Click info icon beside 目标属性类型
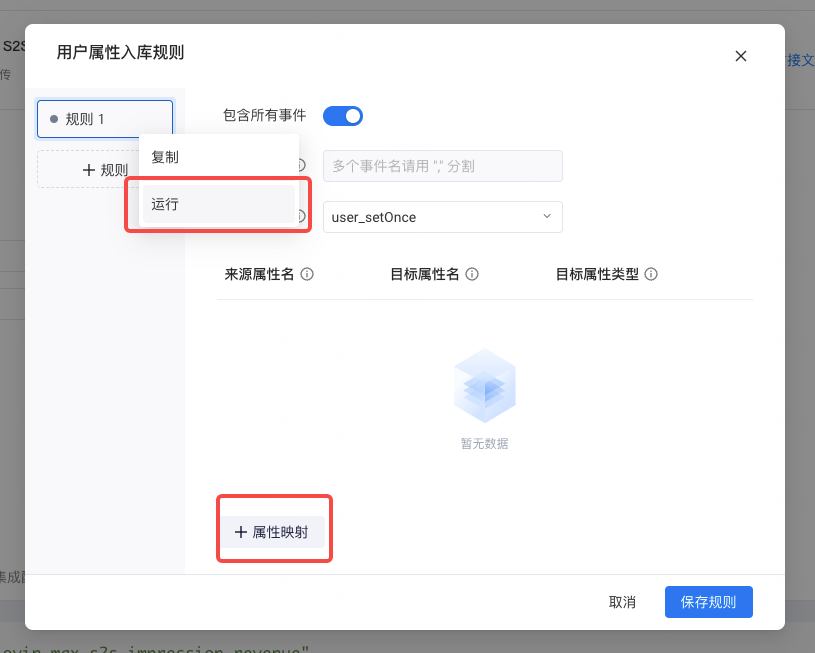This screenshot has height=653, width=815. [651, 274]
